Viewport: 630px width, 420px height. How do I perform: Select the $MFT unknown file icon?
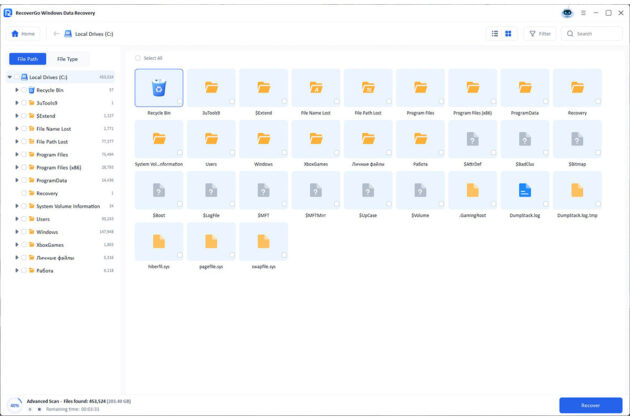pyautogui.click(x=264, y=190)
